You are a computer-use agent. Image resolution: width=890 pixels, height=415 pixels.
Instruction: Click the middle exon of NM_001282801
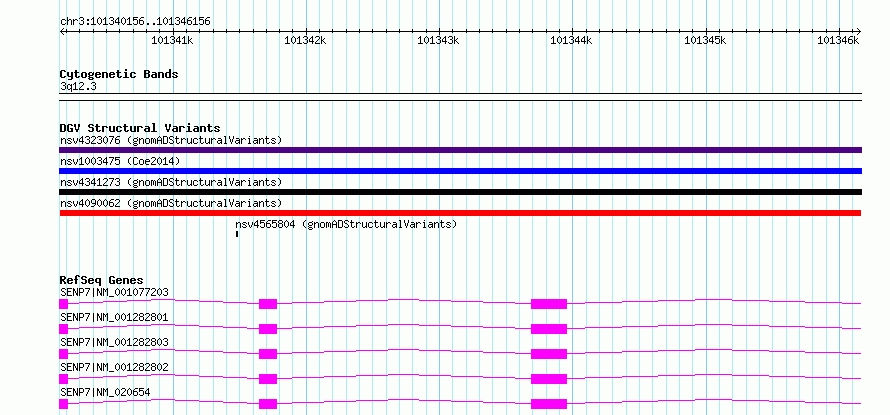click(268, 329)
